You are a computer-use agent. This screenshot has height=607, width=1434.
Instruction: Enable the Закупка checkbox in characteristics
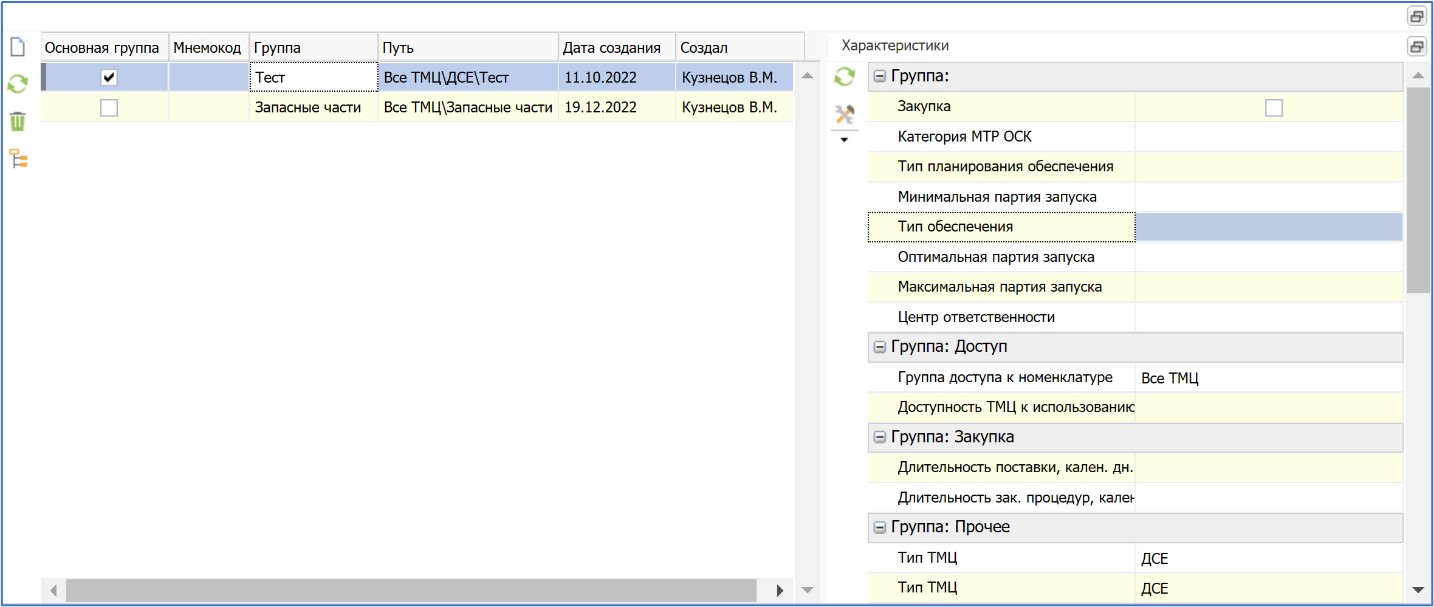(1273, 107)
